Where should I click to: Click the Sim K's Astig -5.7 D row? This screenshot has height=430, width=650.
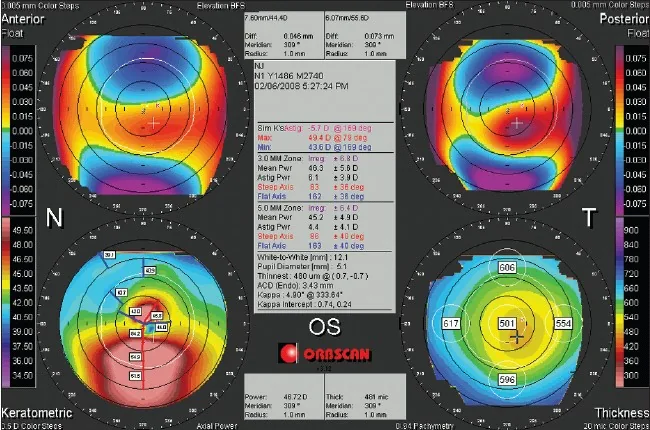(x=315, y=129)
